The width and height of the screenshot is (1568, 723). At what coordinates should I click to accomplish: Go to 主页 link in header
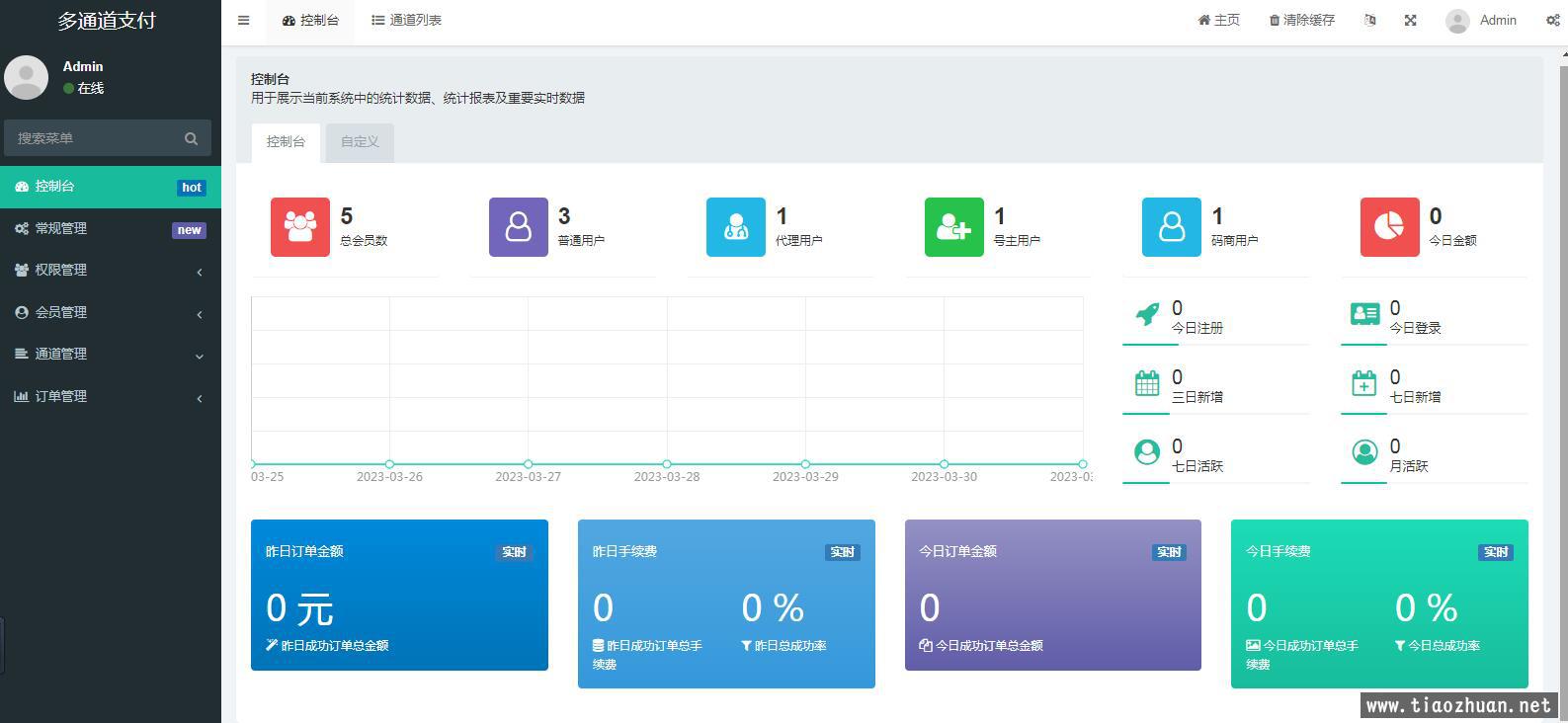point(1218,20)
